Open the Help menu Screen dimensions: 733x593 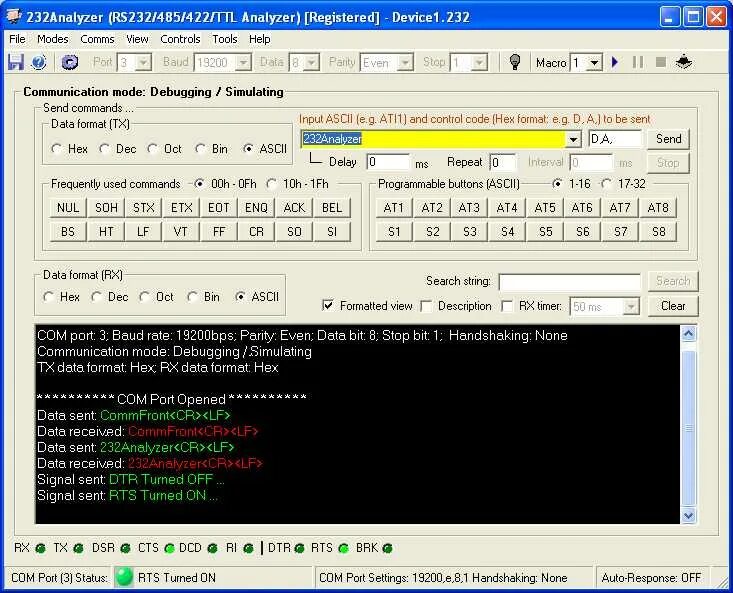click(x=259, y=39)
